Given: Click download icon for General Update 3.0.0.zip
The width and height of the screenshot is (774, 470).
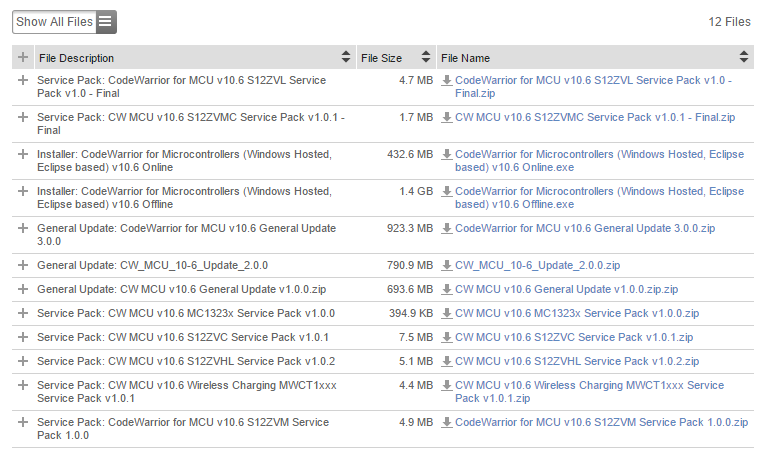Looking at the screenshot, I should point(446,228).
